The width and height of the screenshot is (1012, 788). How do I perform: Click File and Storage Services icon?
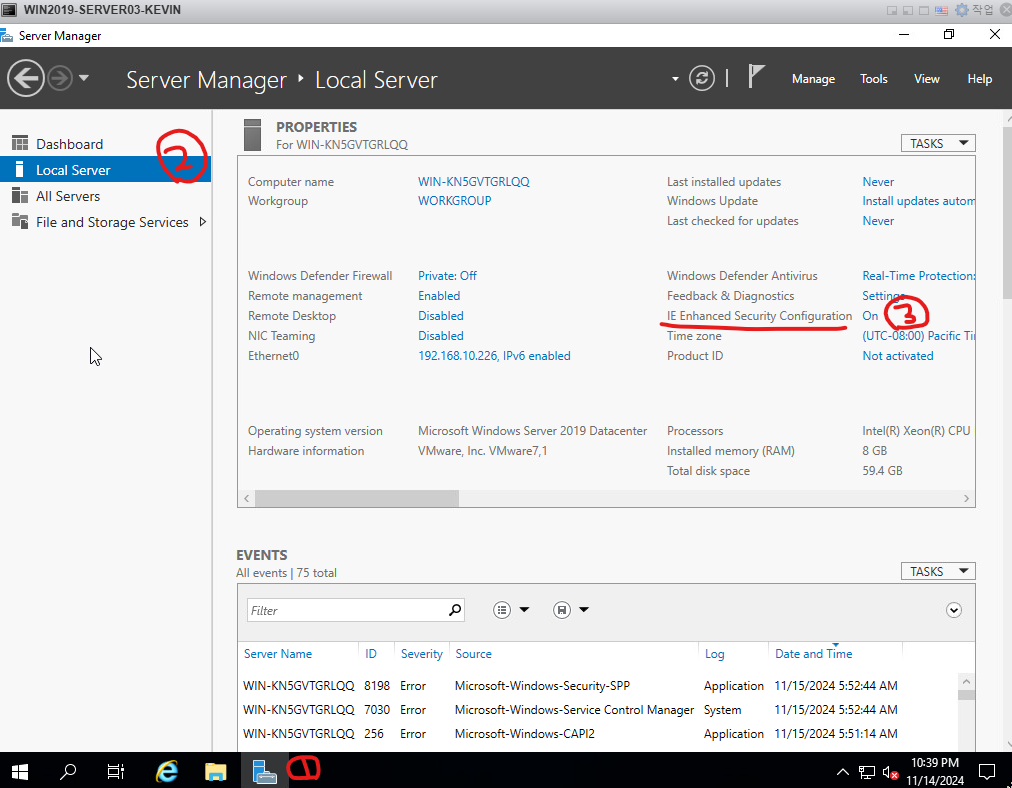coord(20,221)
